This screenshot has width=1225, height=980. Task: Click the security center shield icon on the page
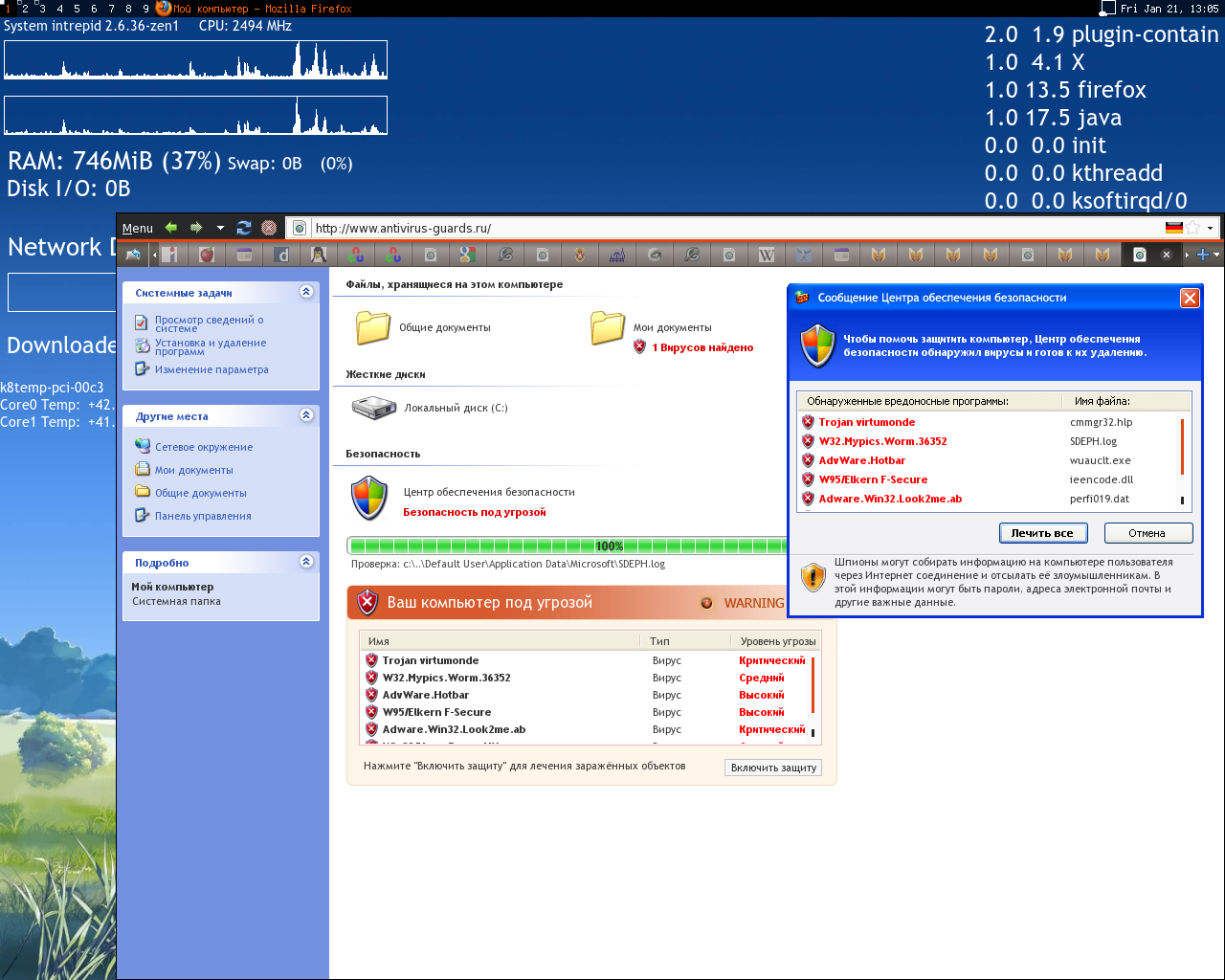point(369,499)
